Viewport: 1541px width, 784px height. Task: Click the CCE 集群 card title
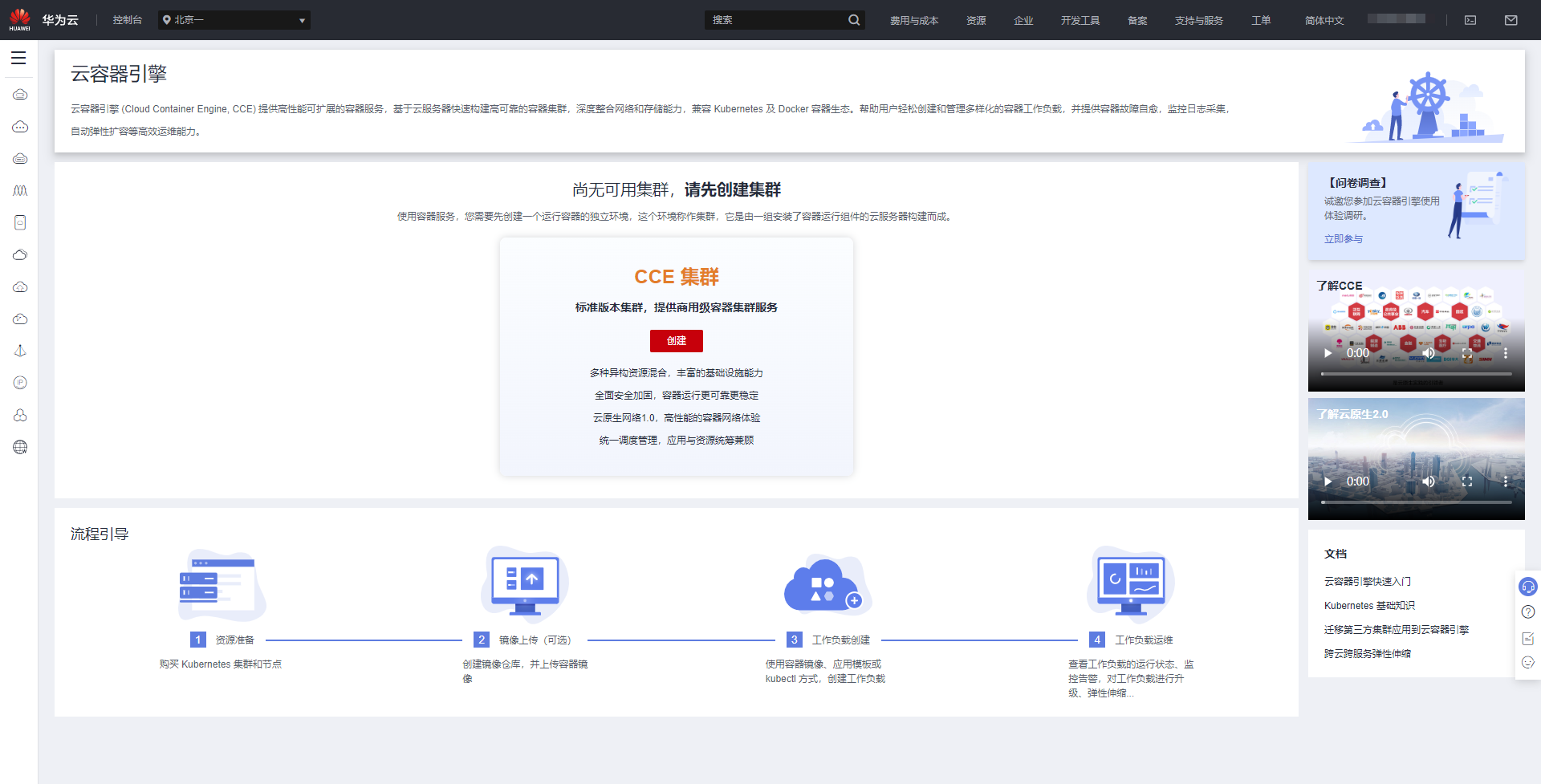(677, 277)
